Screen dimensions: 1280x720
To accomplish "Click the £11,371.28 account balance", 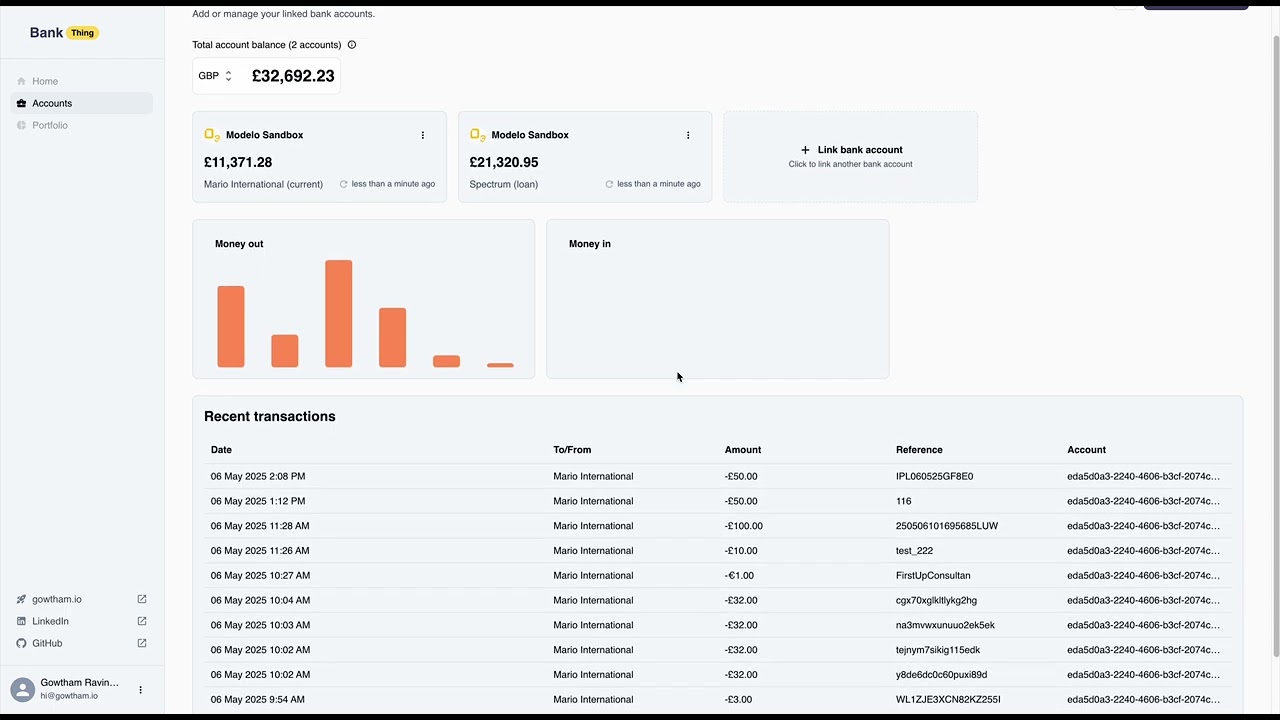I will coord(238,162).
